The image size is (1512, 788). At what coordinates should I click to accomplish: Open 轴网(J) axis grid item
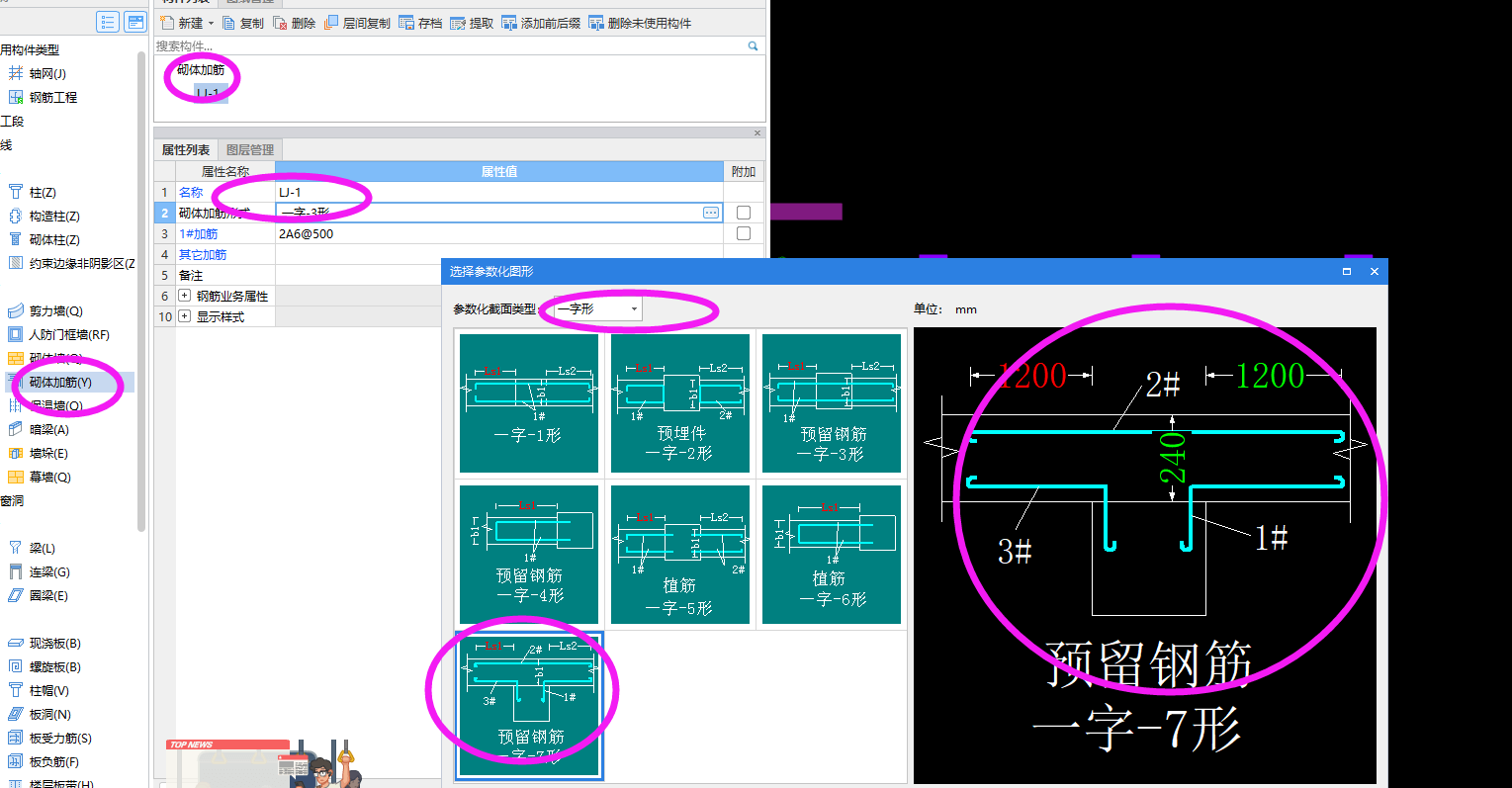pyautogui.click(x=38, y=73)
